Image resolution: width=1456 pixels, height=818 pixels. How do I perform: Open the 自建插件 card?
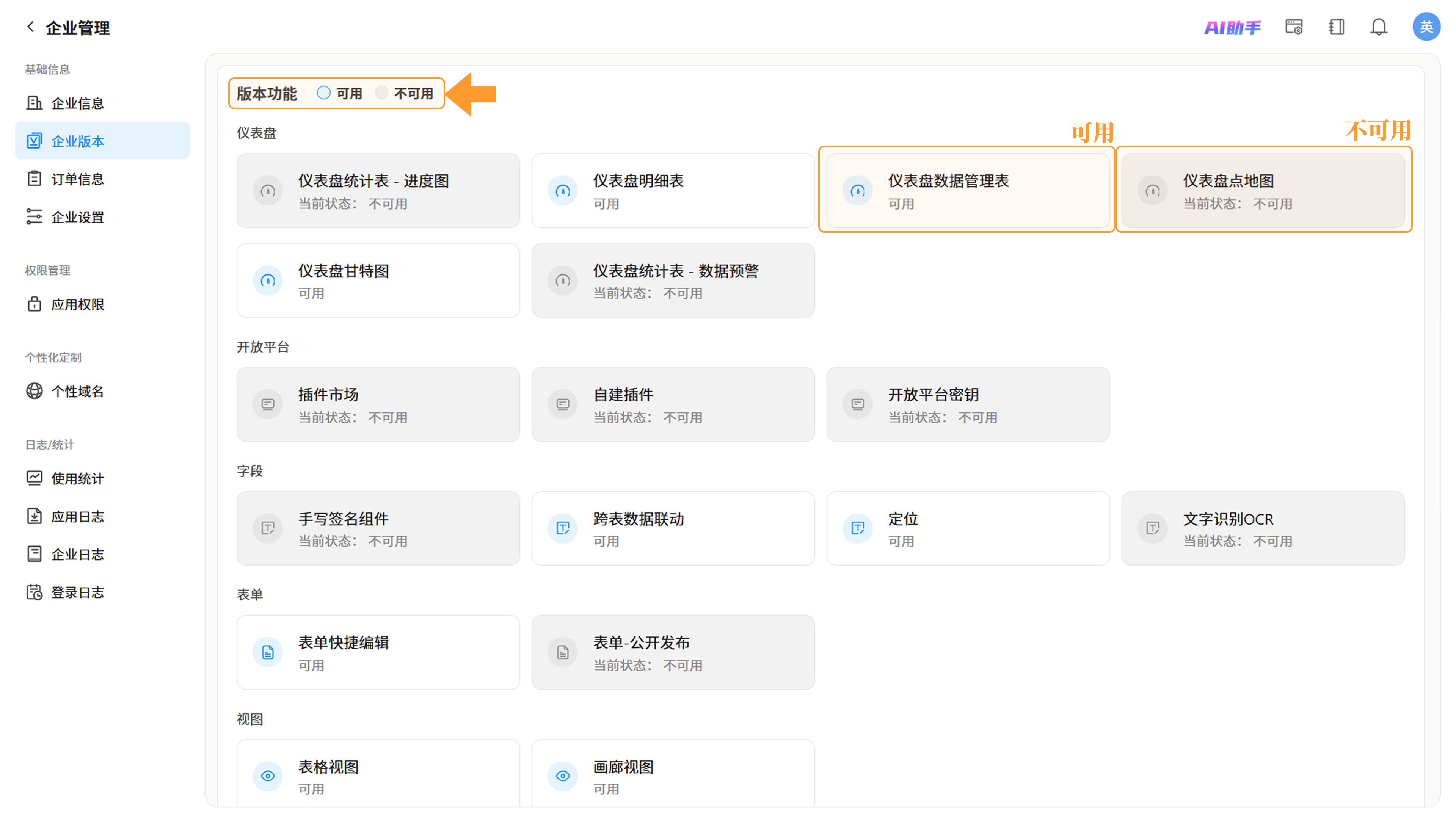click(x=673, y=404)
